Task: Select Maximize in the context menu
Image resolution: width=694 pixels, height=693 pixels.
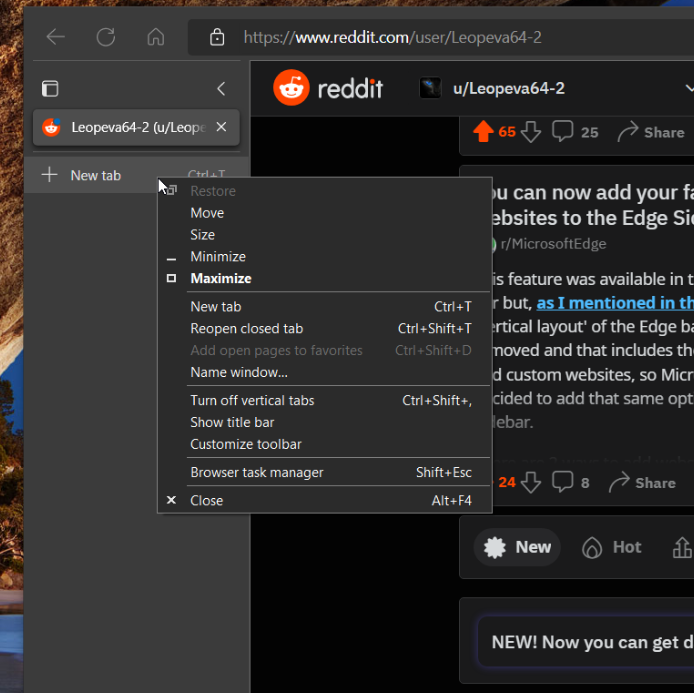Action: (x=324, y=278)
